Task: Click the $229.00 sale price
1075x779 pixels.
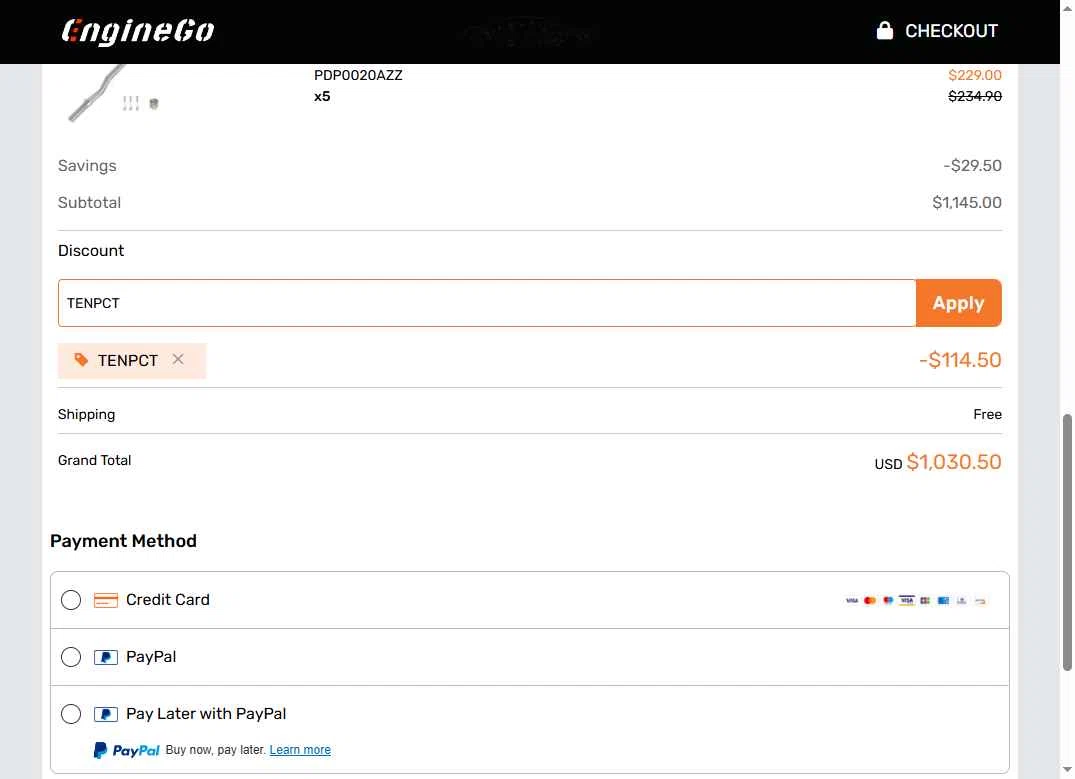Action: (x=974, y=75)
